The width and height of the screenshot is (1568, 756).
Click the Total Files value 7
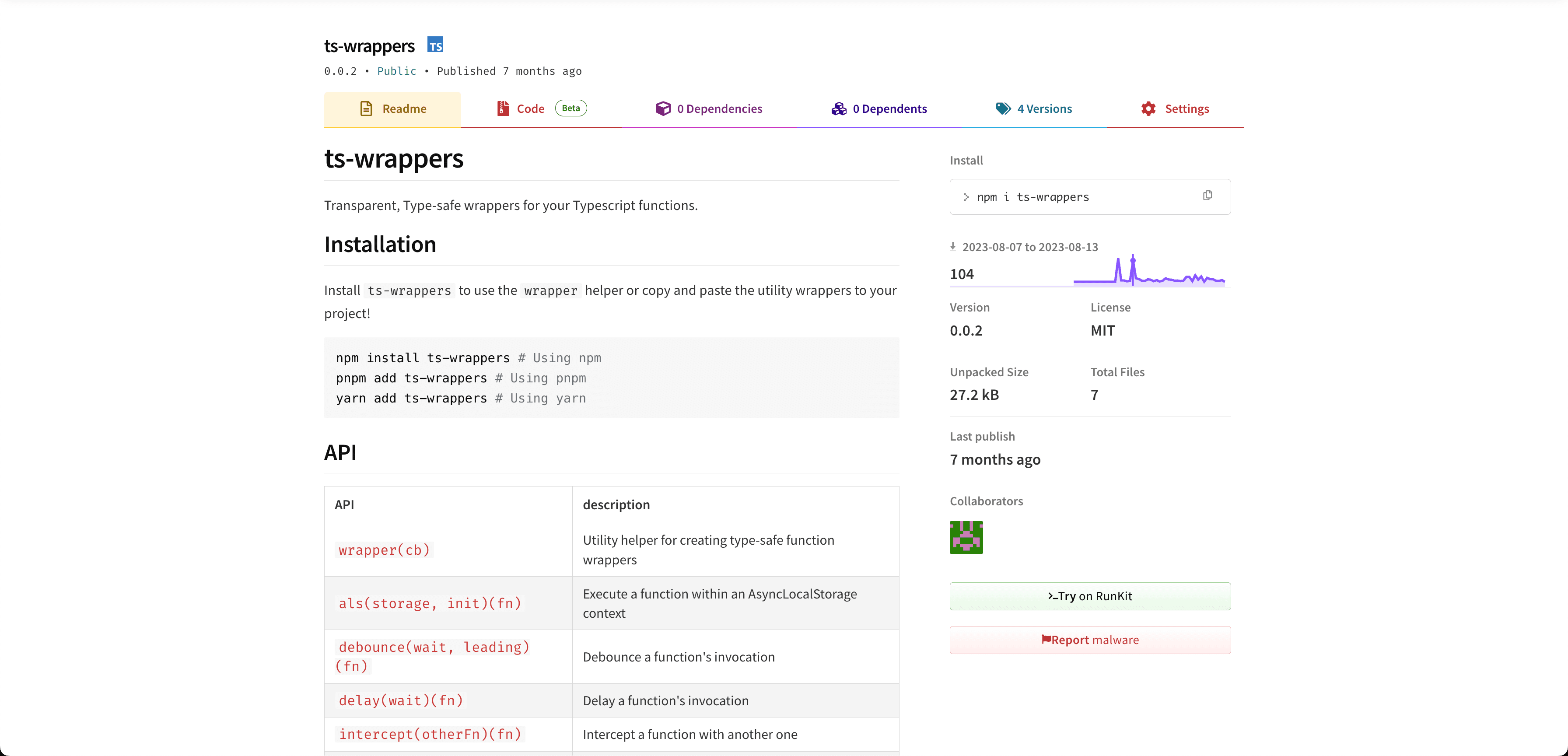click(x=1095, y=395)
